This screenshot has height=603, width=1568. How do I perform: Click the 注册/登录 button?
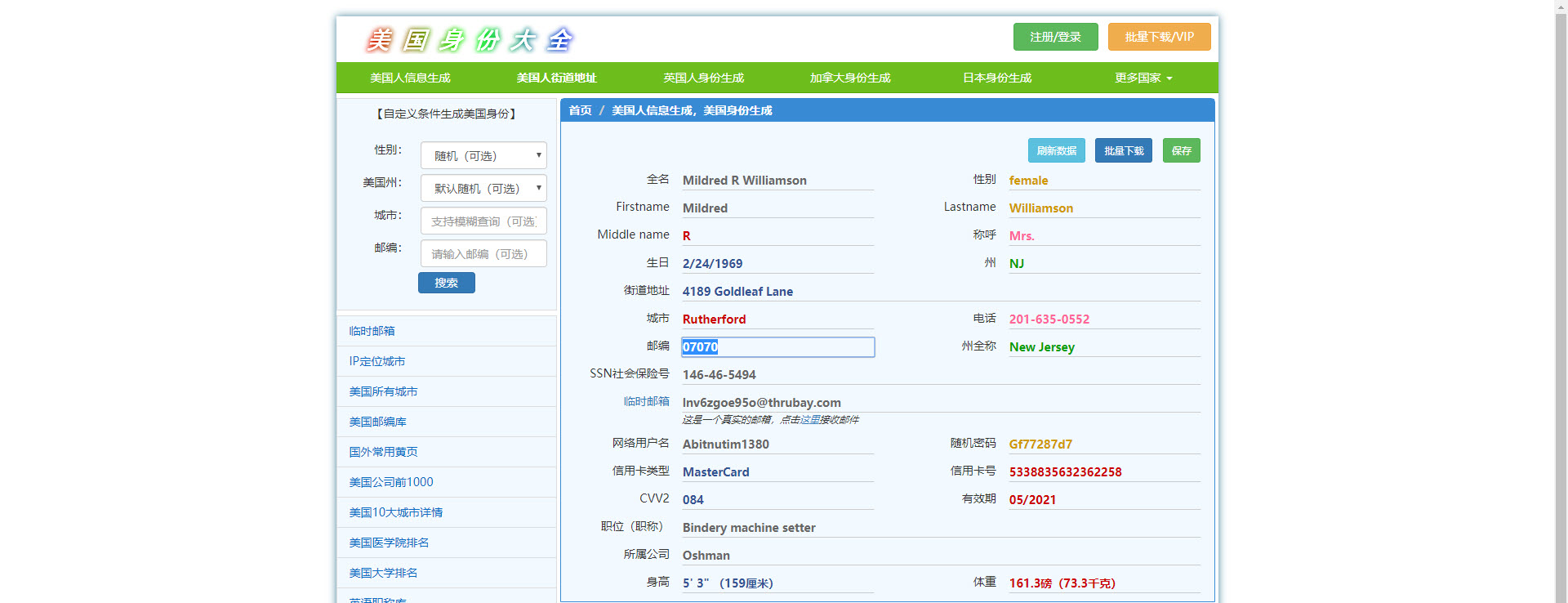click(1055, 37)
